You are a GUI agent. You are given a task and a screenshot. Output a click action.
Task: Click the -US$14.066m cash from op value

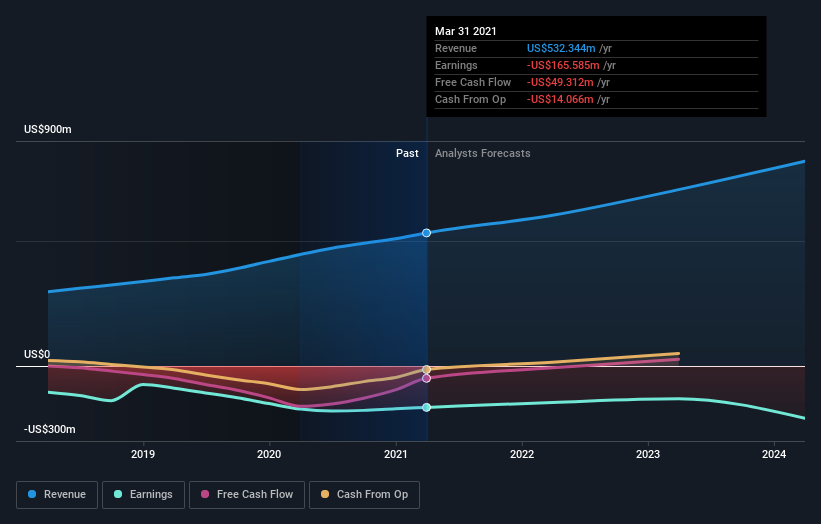(x=560, y=99)
